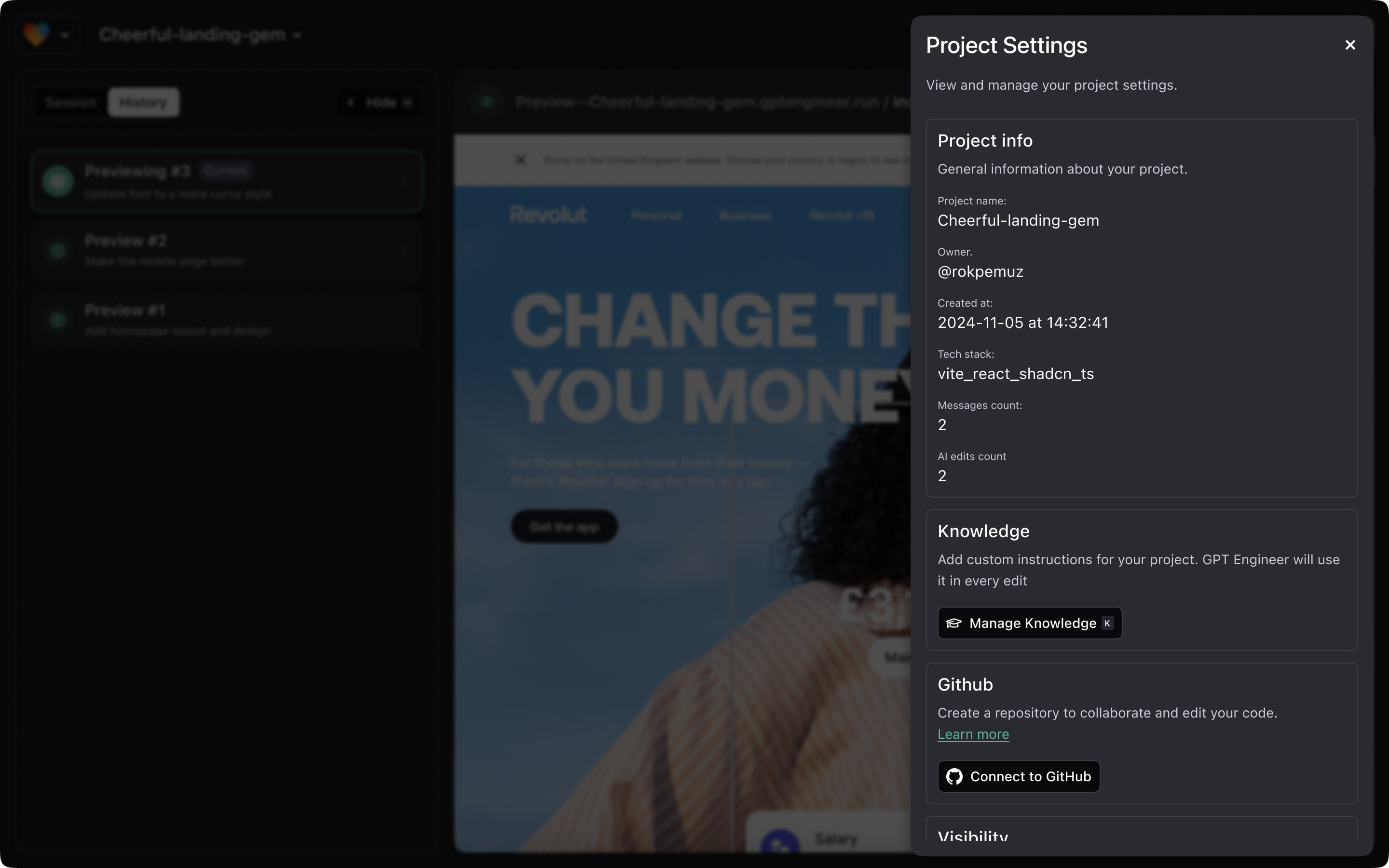Screen dimensions: 1389x868
Task: Click the 'Add custom instructions for your project' description
Action: coord(1139,570)
